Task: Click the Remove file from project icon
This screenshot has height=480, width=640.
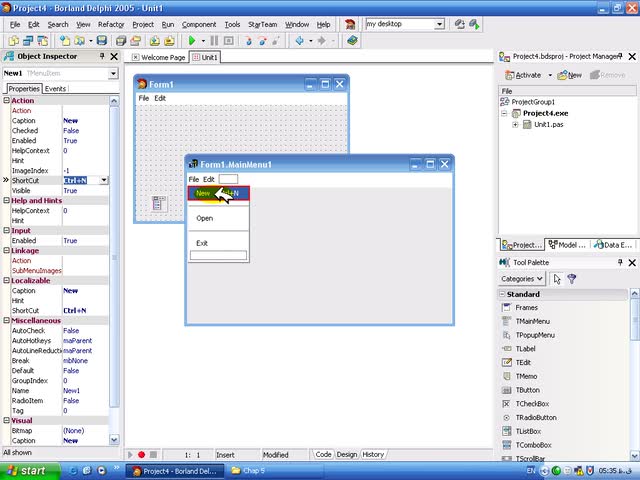Action: pyautogui.click(x=169, y=41)
